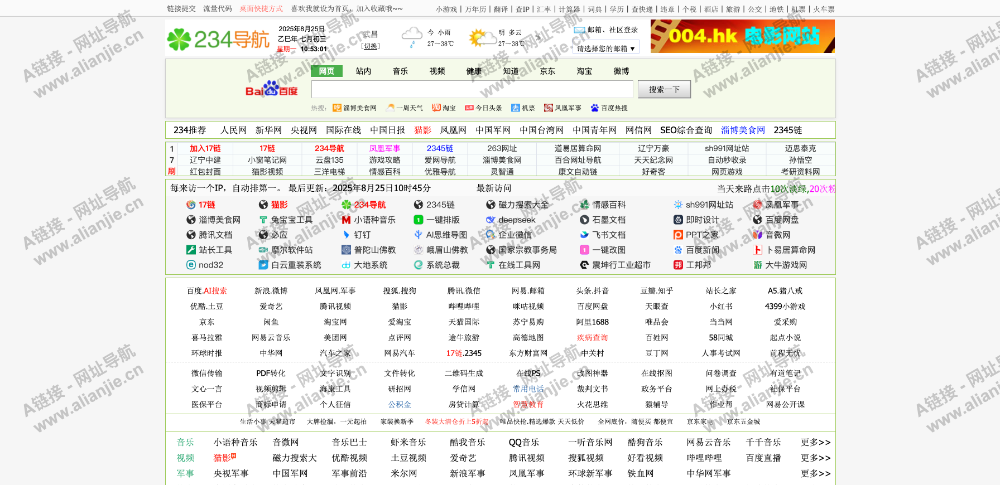Switch to the 站内 search tab
Image resolution: width=1000 pixels, height=485 pixels.
364,71
